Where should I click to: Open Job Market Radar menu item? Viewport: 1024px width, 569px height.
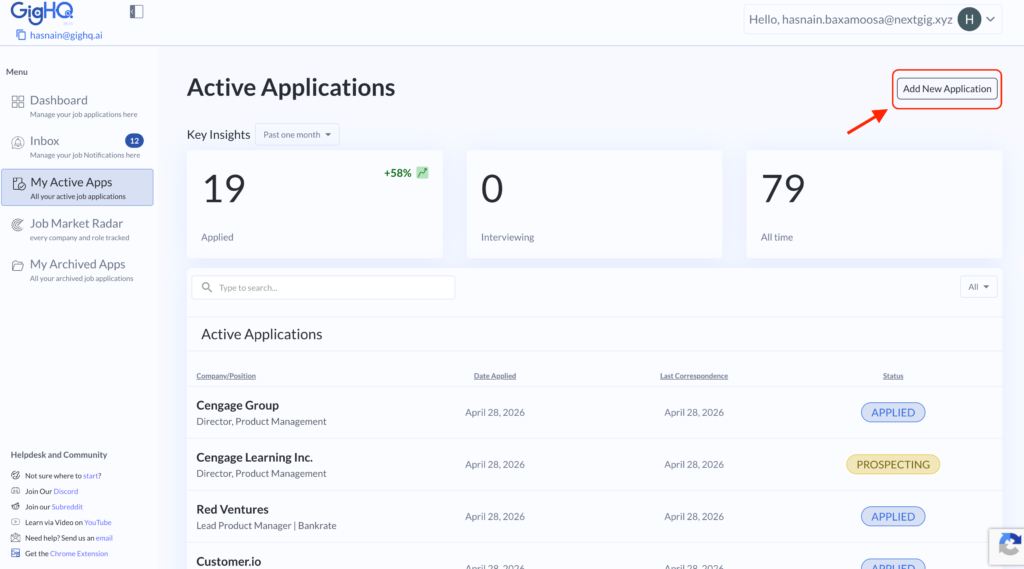tap(77, 229)
